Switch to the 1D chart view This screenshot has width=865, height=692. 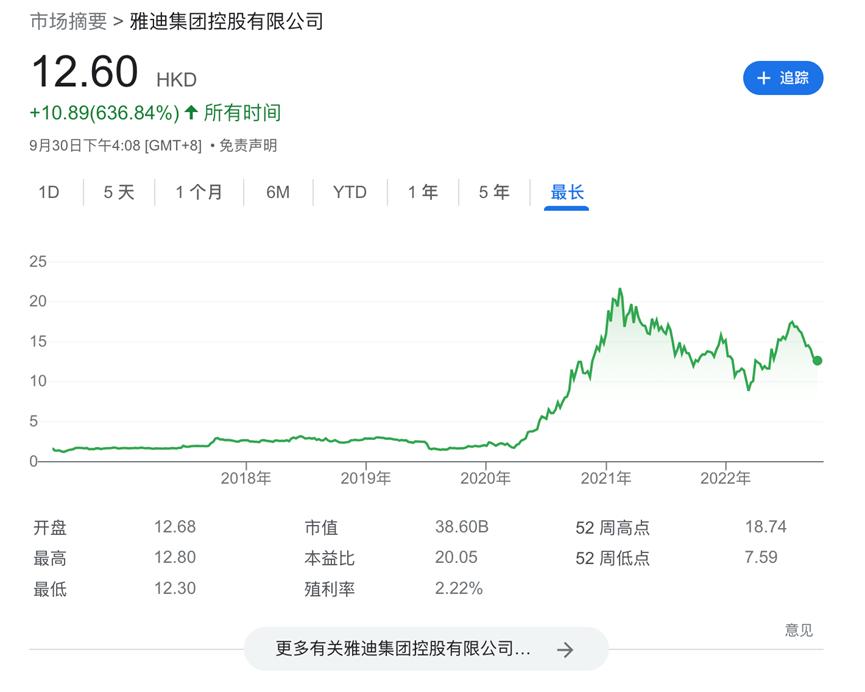[x=48, y=192]
